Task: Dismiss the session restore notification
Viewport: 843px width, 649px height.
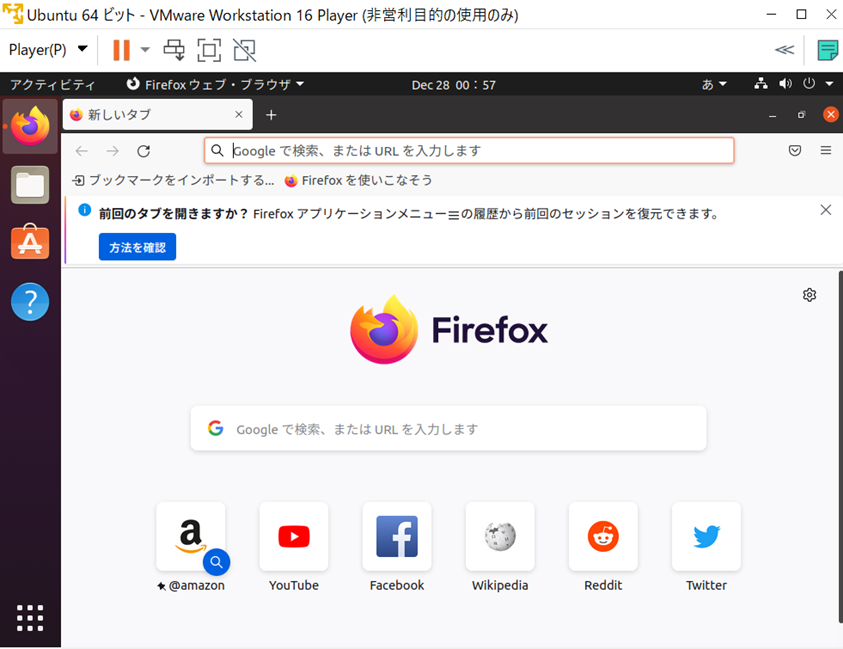Action: pyautogui.click(x=826, y=210)
